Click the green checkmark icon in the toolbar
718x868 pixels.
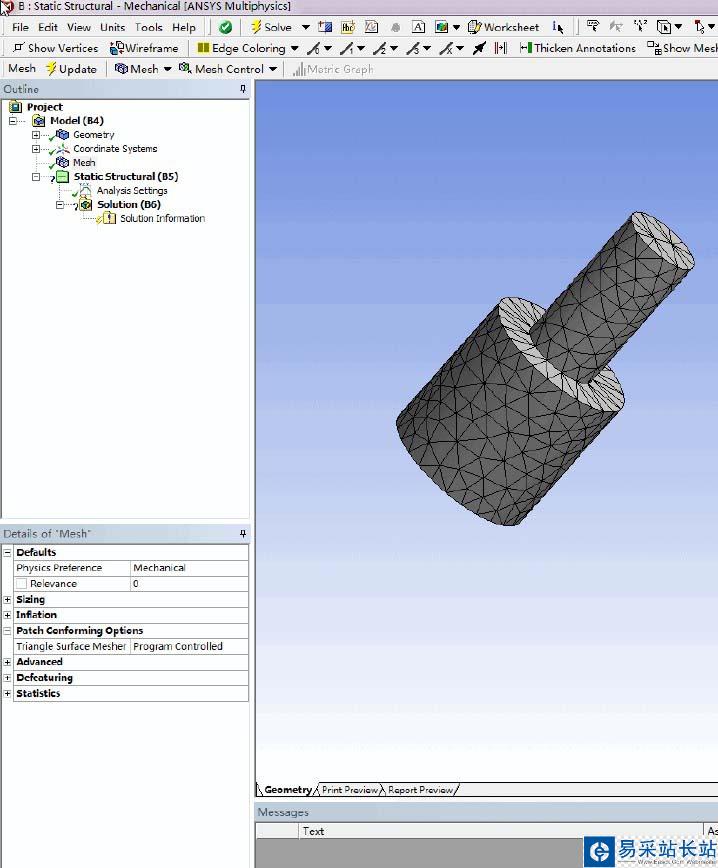pyautogui.click(x=225, y=27)
